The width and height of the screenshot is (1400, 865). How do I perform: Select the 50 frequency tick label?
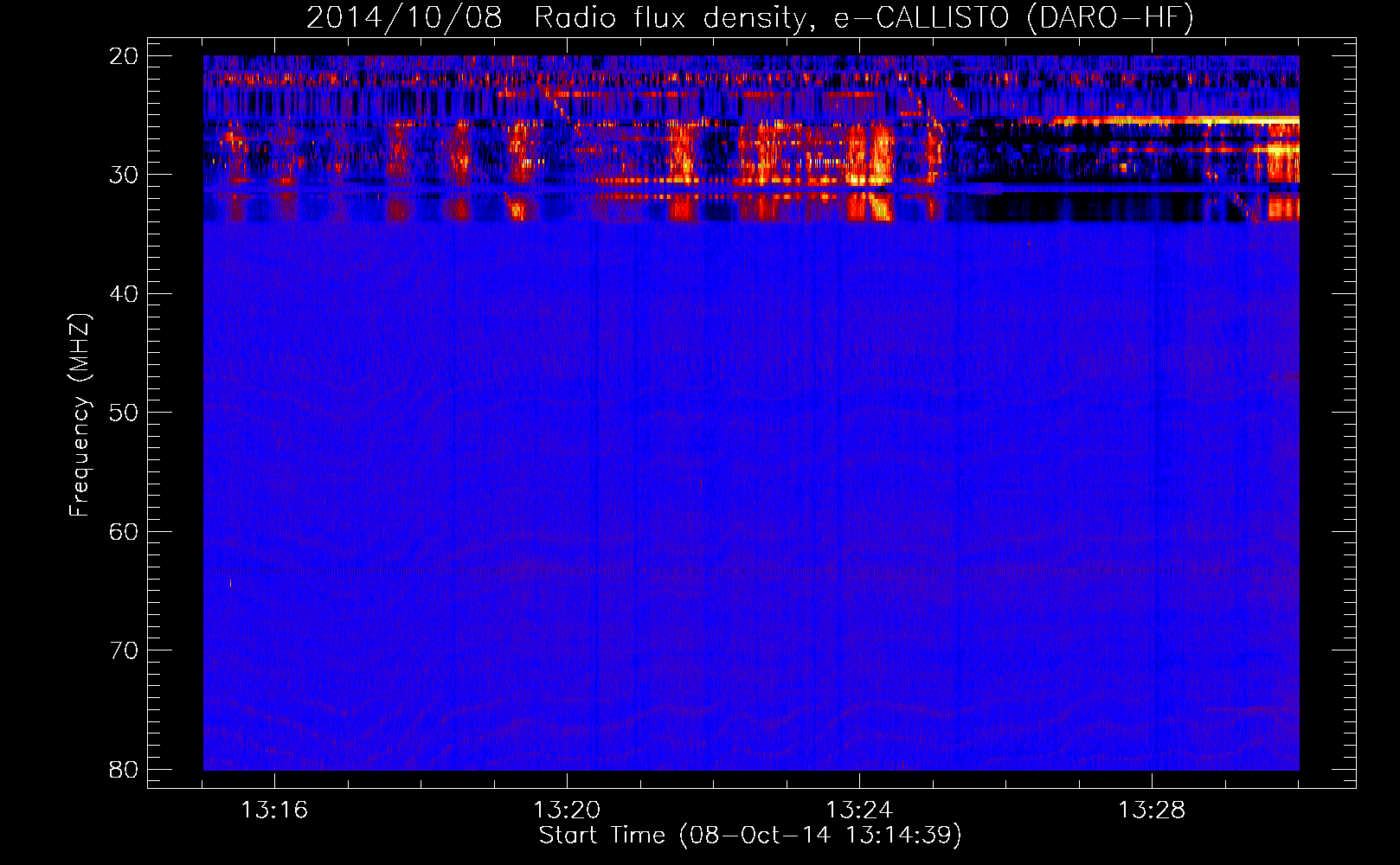coord(124,413)
